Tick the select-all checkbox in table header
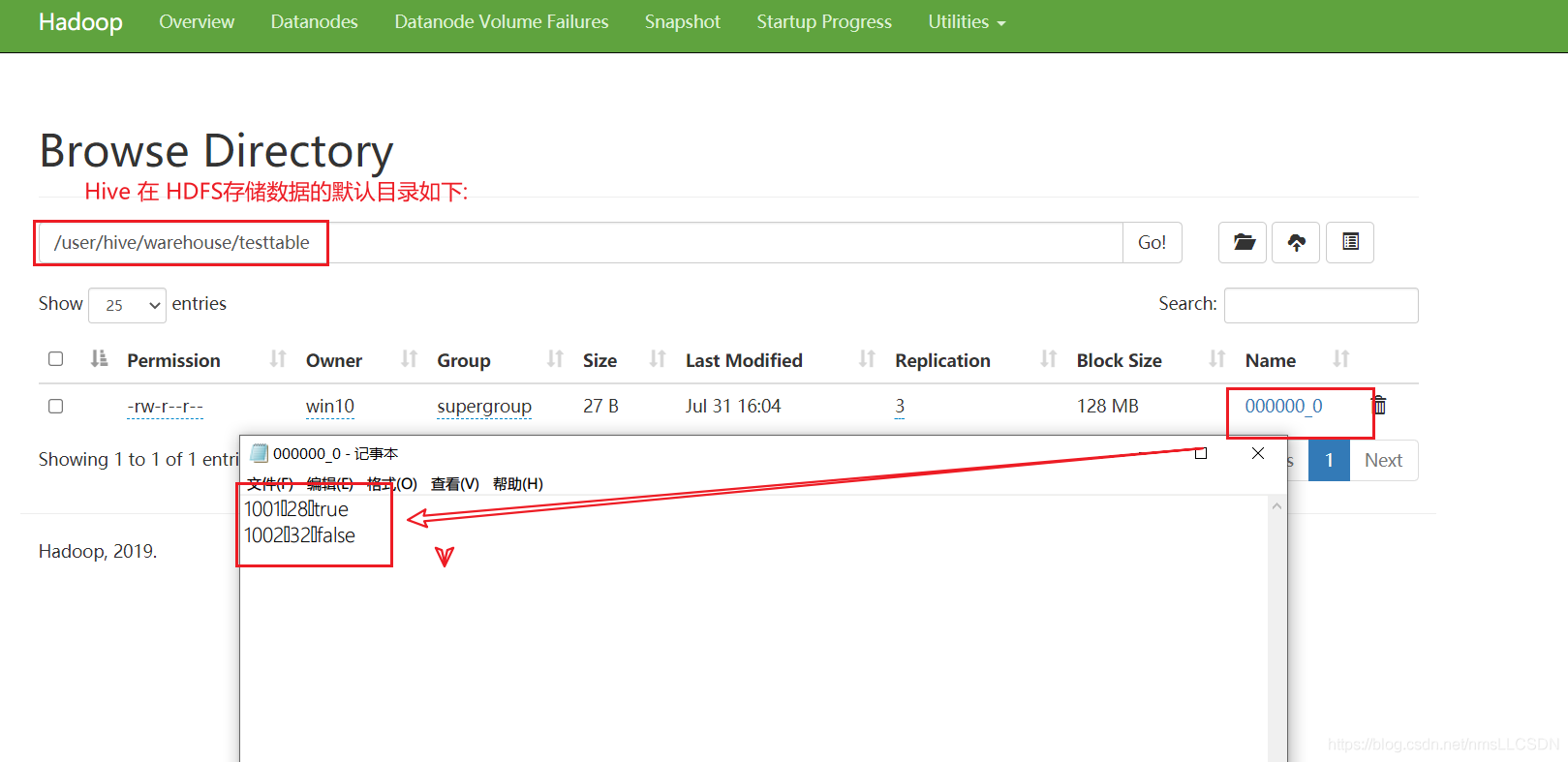Viewport: 1568px width, 762px height. [55, 359]
